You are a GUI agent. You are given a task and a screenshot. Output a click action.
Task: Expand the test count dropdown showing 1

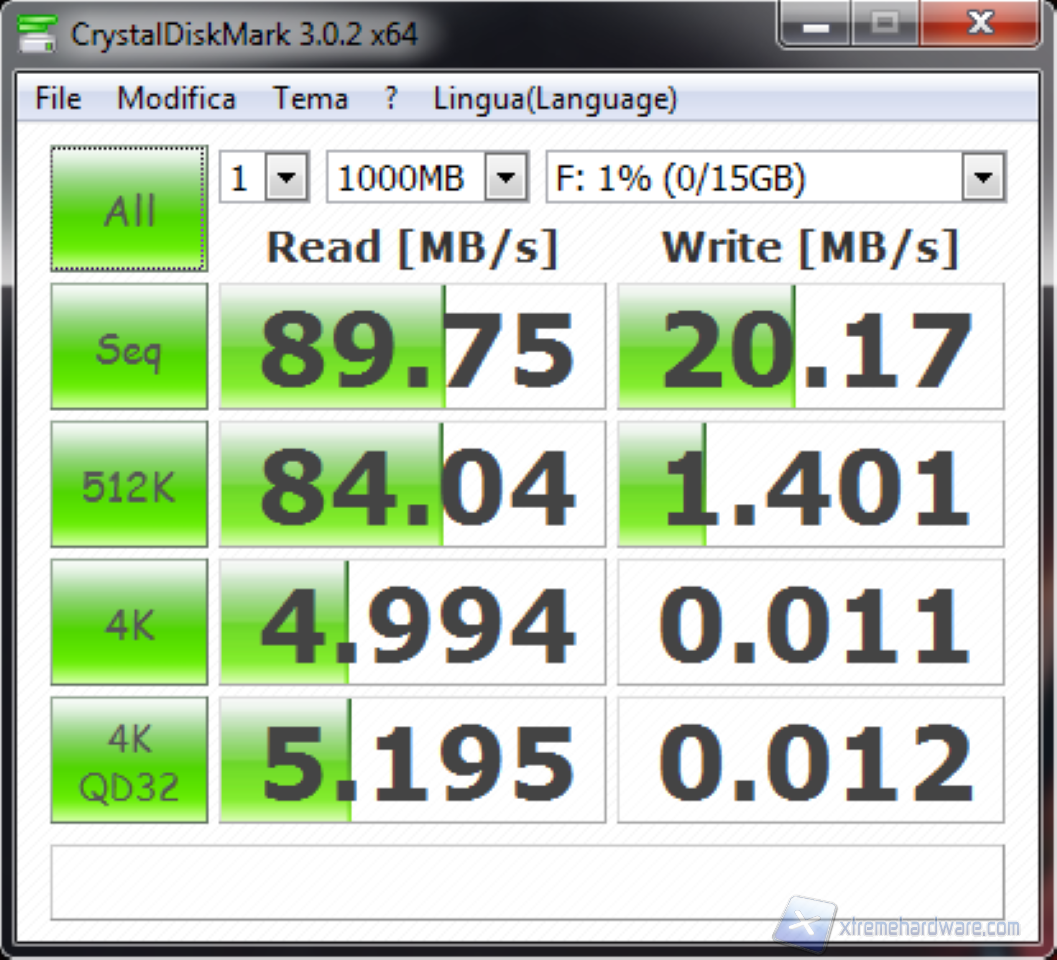click(287, 179)
